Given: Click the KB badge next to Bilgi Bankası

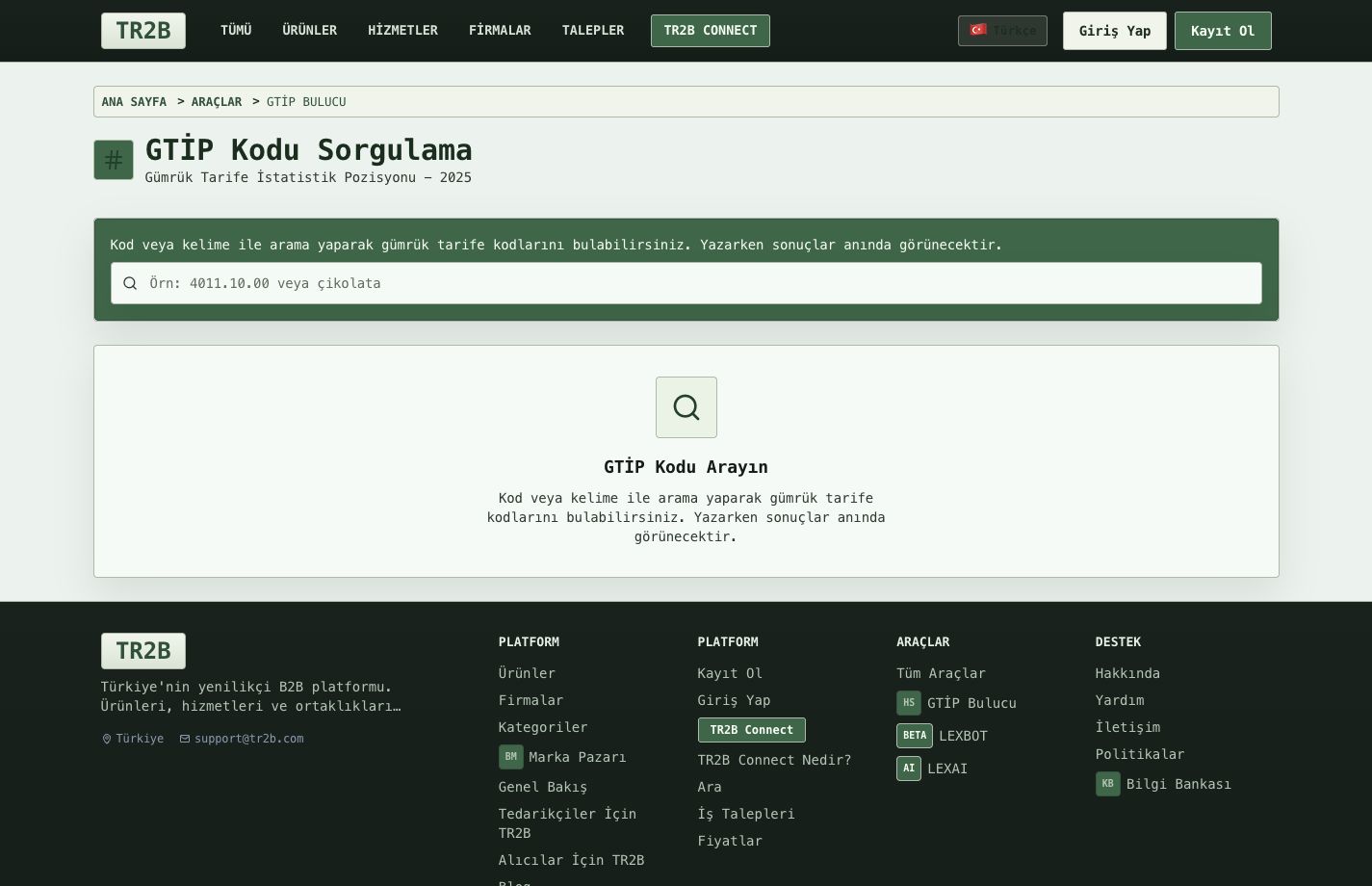Looking at the screenshot, I should pyautogui.click(x=1108, y=784).
